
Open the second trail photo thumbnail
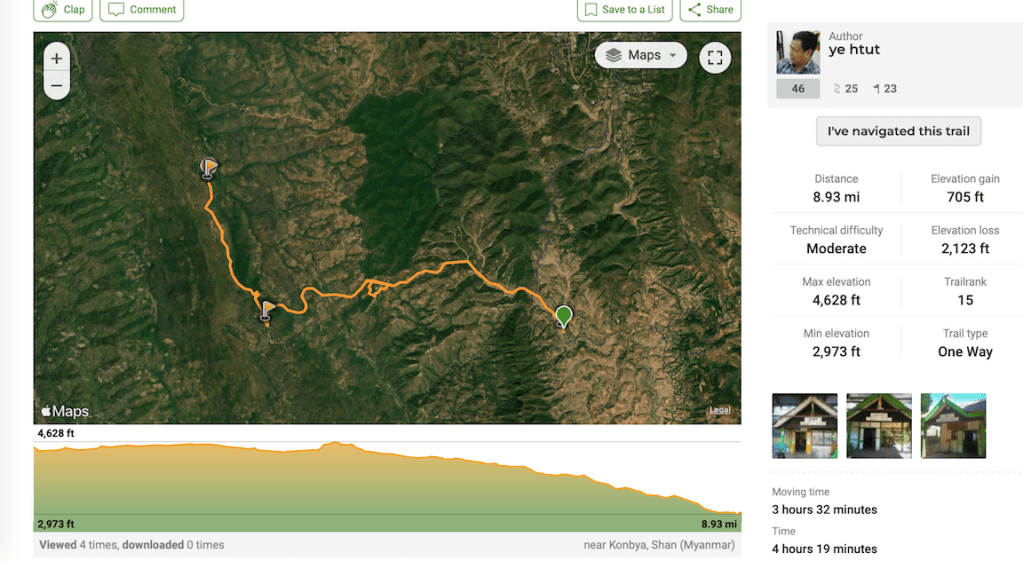pos(879,426)
